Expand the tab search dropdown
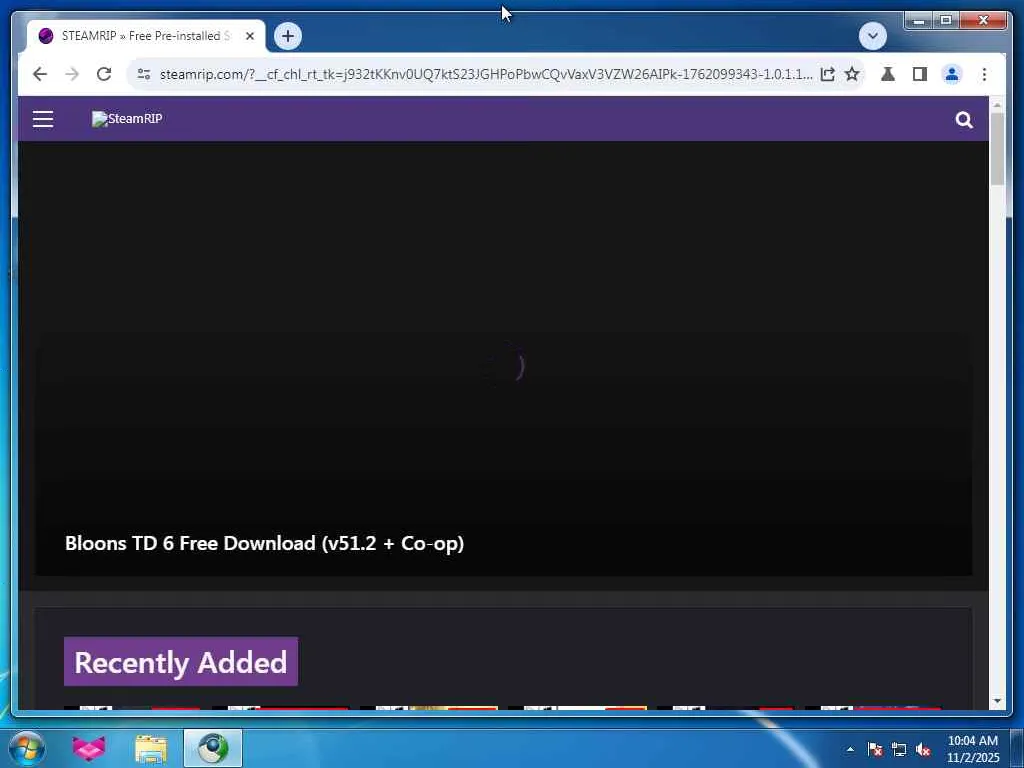Screen dimensions: 1024x768 point(872,36)
